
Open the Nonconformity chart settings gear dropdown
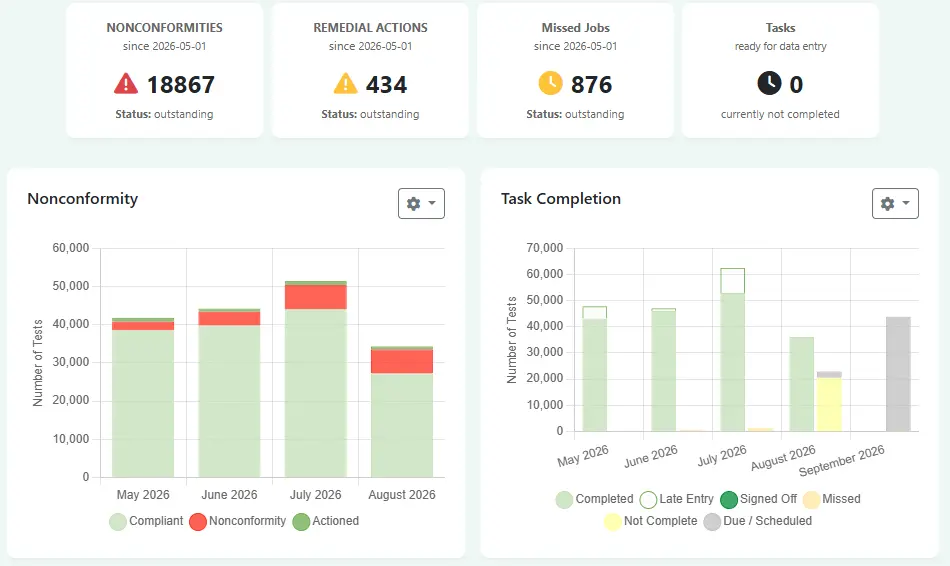pos(421,203)
